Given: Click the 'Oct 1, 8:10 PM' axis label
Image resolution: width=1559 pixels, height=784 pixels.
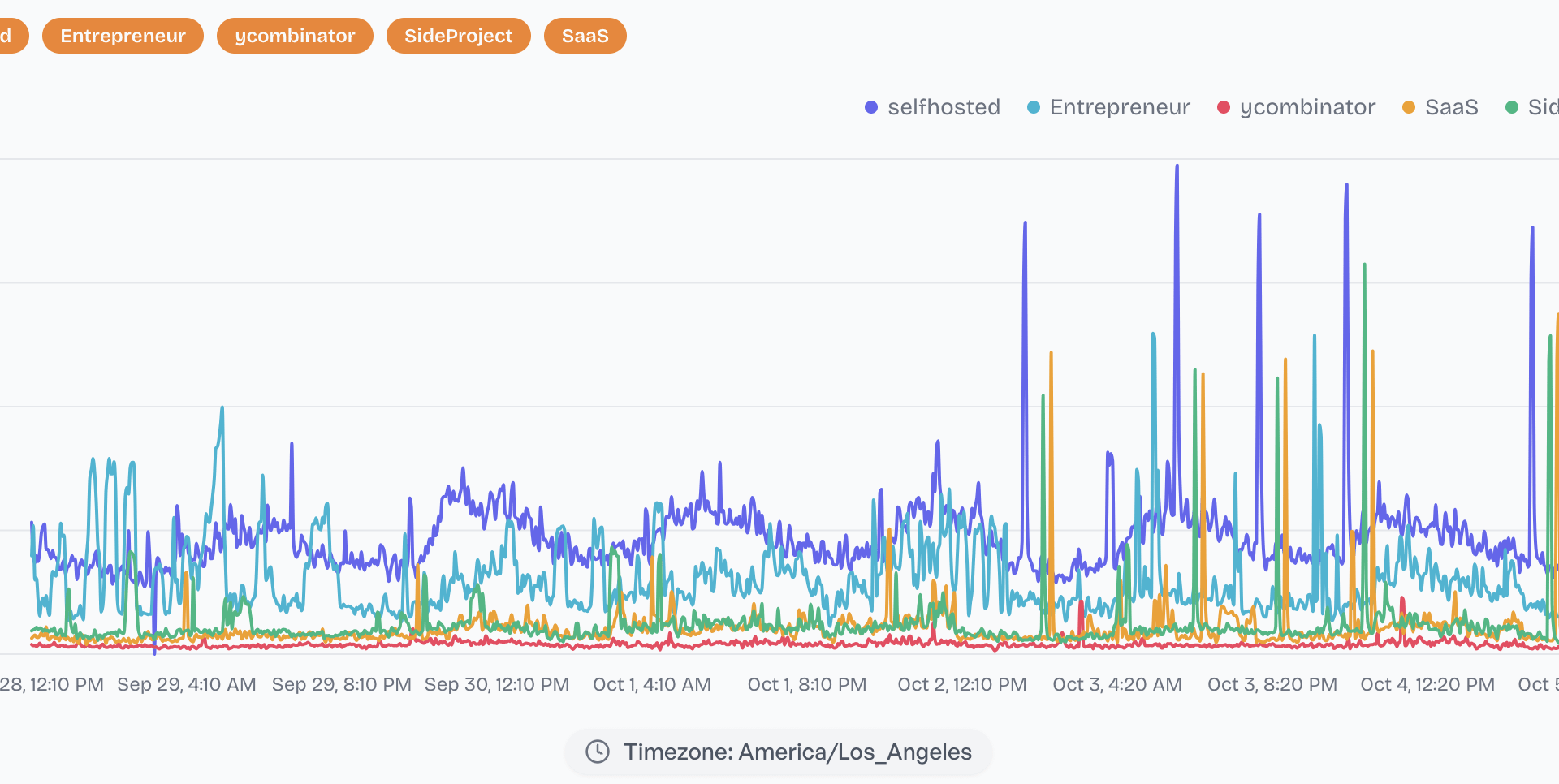Looking at the screenshot, I should click(807, 684).
